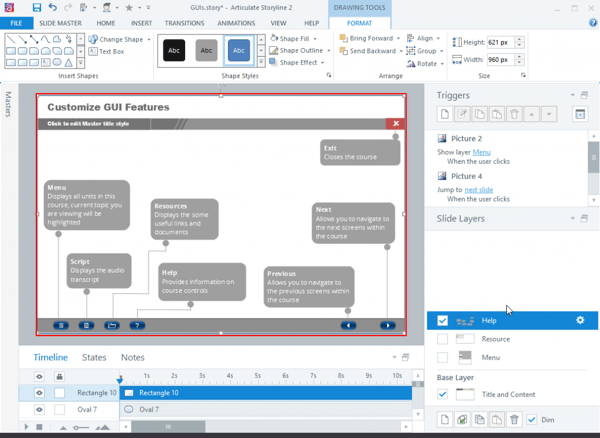Click the Menu layer link in trigger
The height and width of the screenshot is (438, 600).
tap(481, 152)
